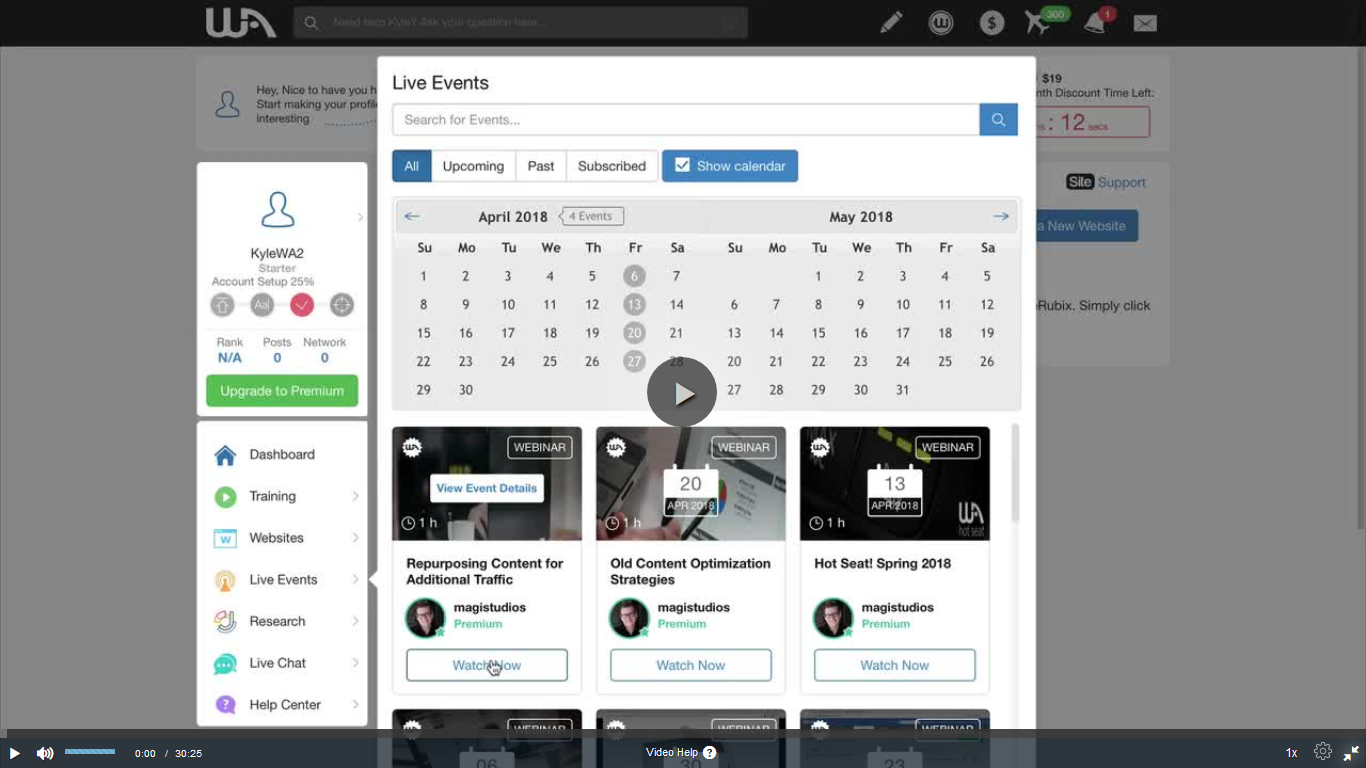1366x768 pixels.
Task: Expand the Live Events menu chevron
Action: 355,580
